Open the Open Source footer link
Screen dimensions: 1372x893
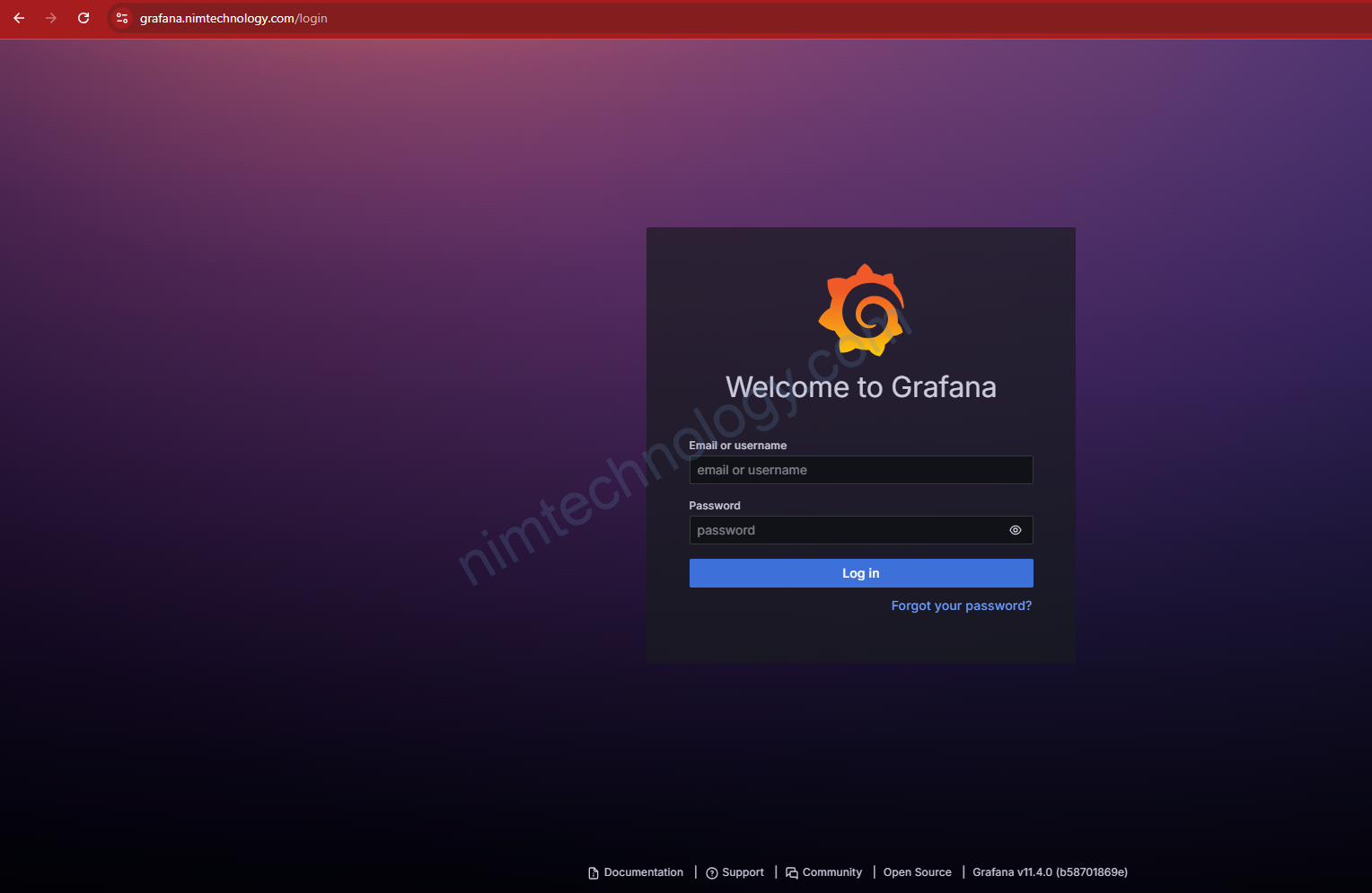pos(918,872)
